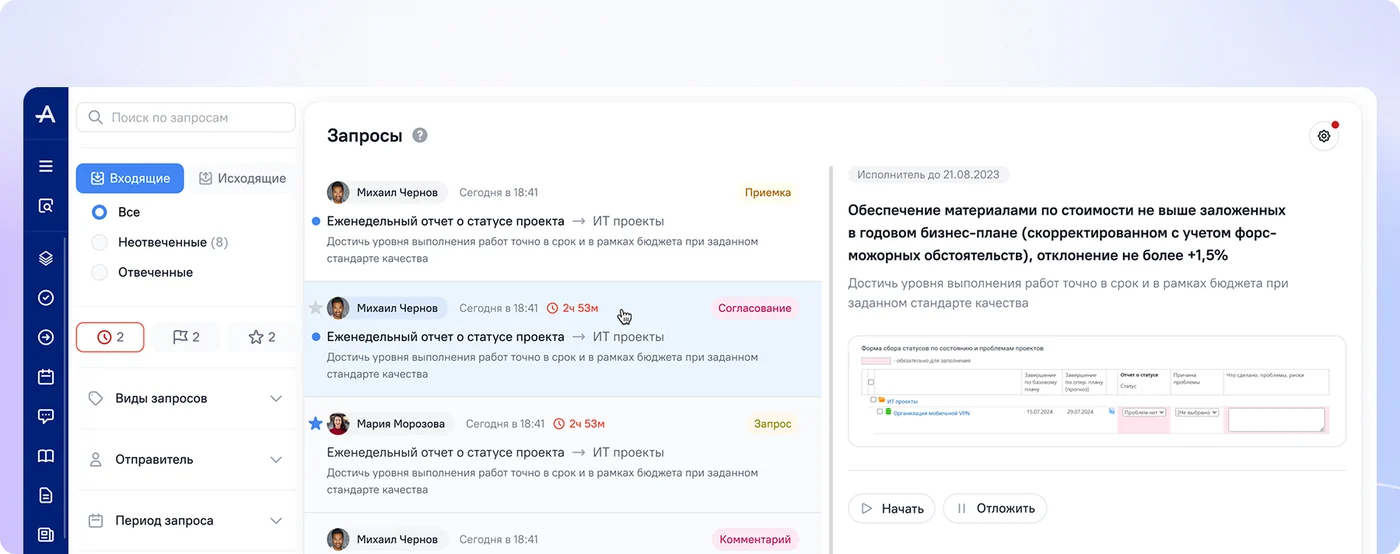Open the layers stack sidebar icon
1400x554 pixels.
coord(45,258)
